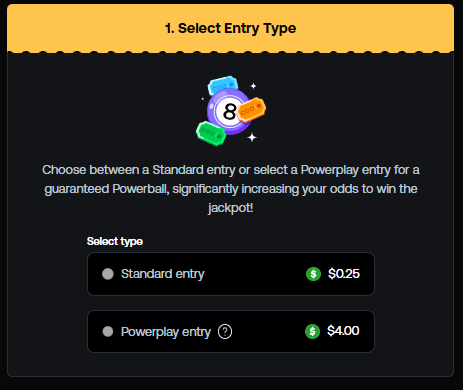
Task: Click the Standard vs Powerplay description paragraph
Action: tap(231, 189)
